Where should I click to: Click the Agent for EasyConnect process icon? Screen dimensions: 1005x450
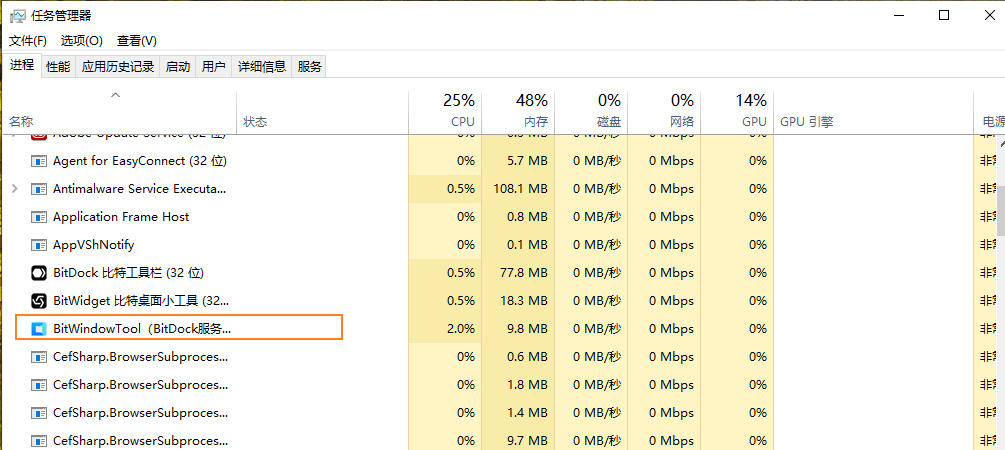tap(39, 161)
